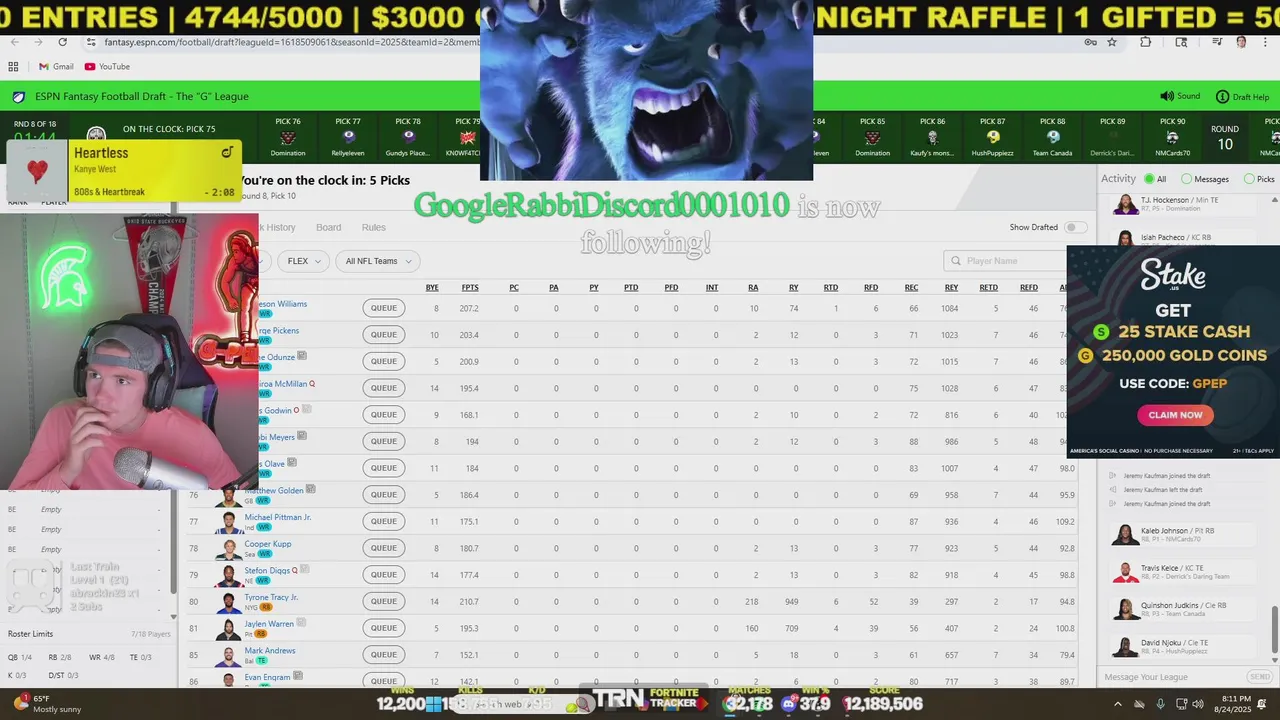Click Pick 90 NMCards70 team logo
The height and width of the screenshot is (720, 1280).
pos(1172,137)
